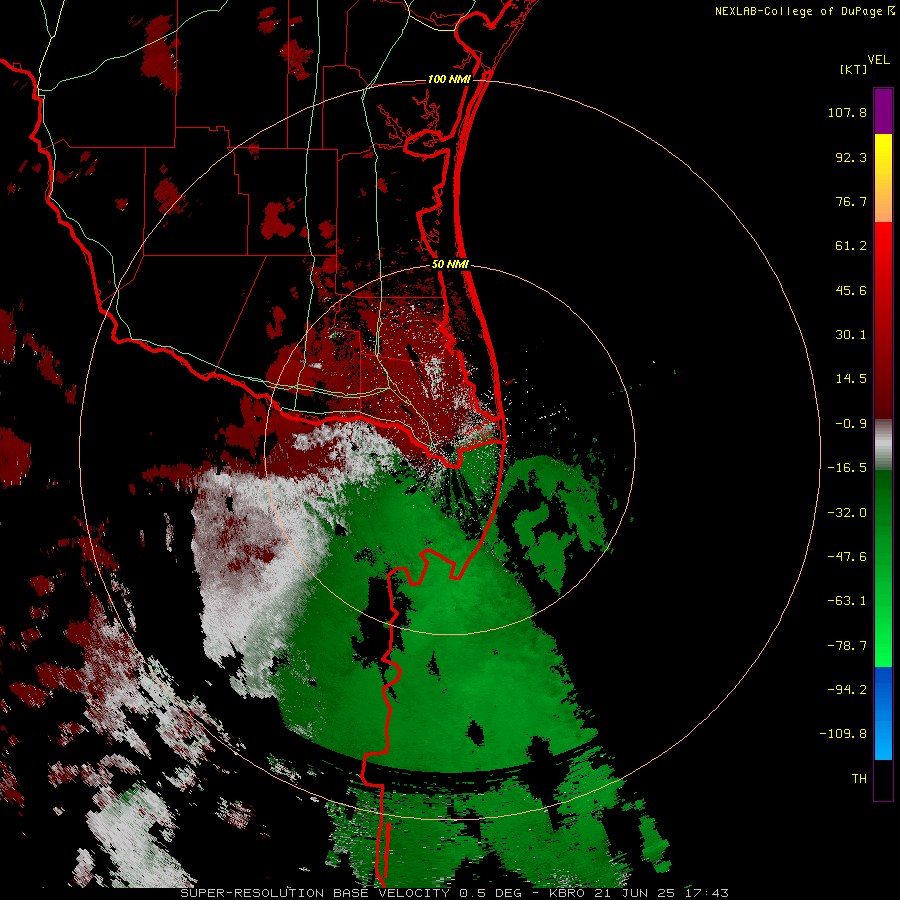Click the NEXLAB-College of DuPage label

(x=799, y=11)
